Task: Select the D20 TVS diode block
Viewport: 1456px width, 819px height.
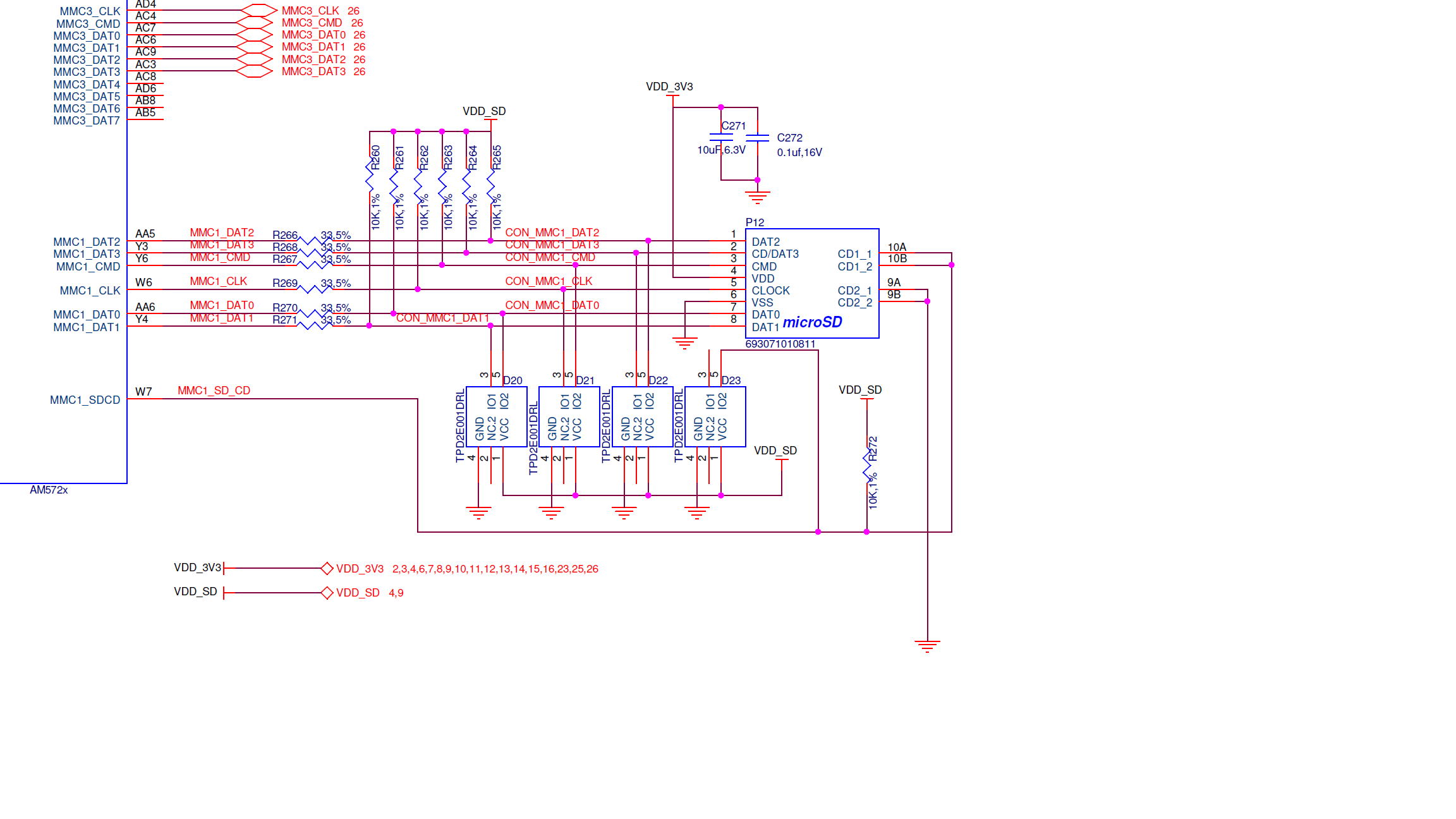Action: 497,416
